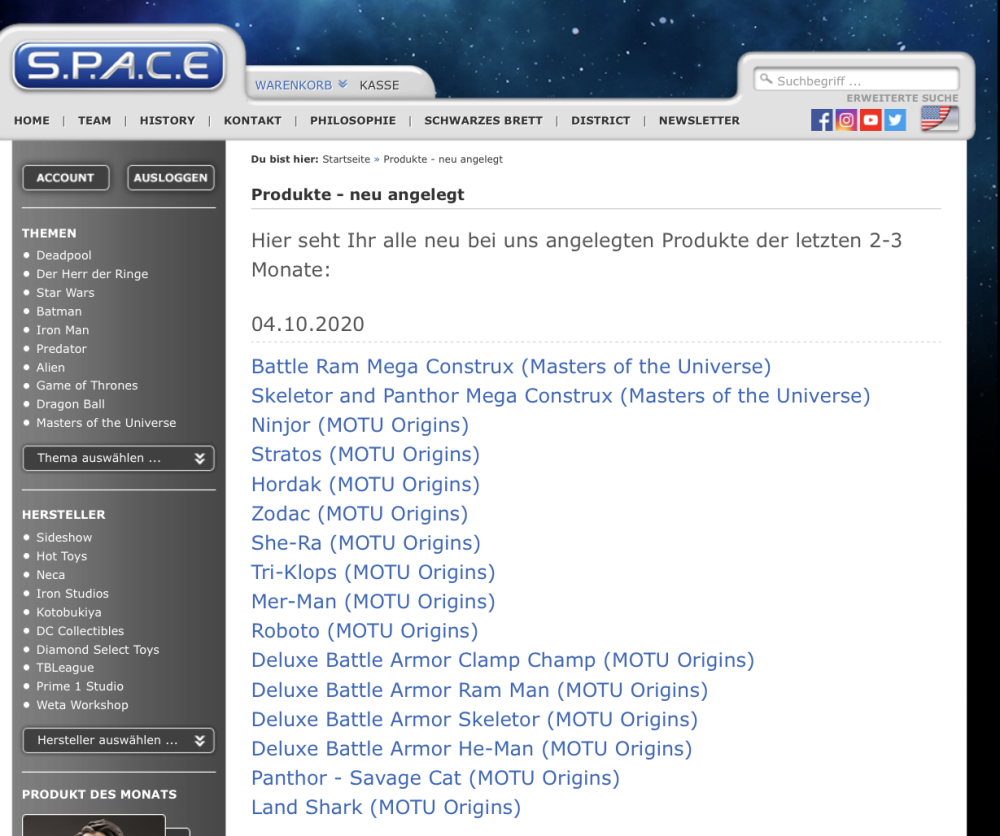Image resolution: width=1000 pixels, height=836 pixels.
Task: Select Batman theme
Action: (59, 311)
